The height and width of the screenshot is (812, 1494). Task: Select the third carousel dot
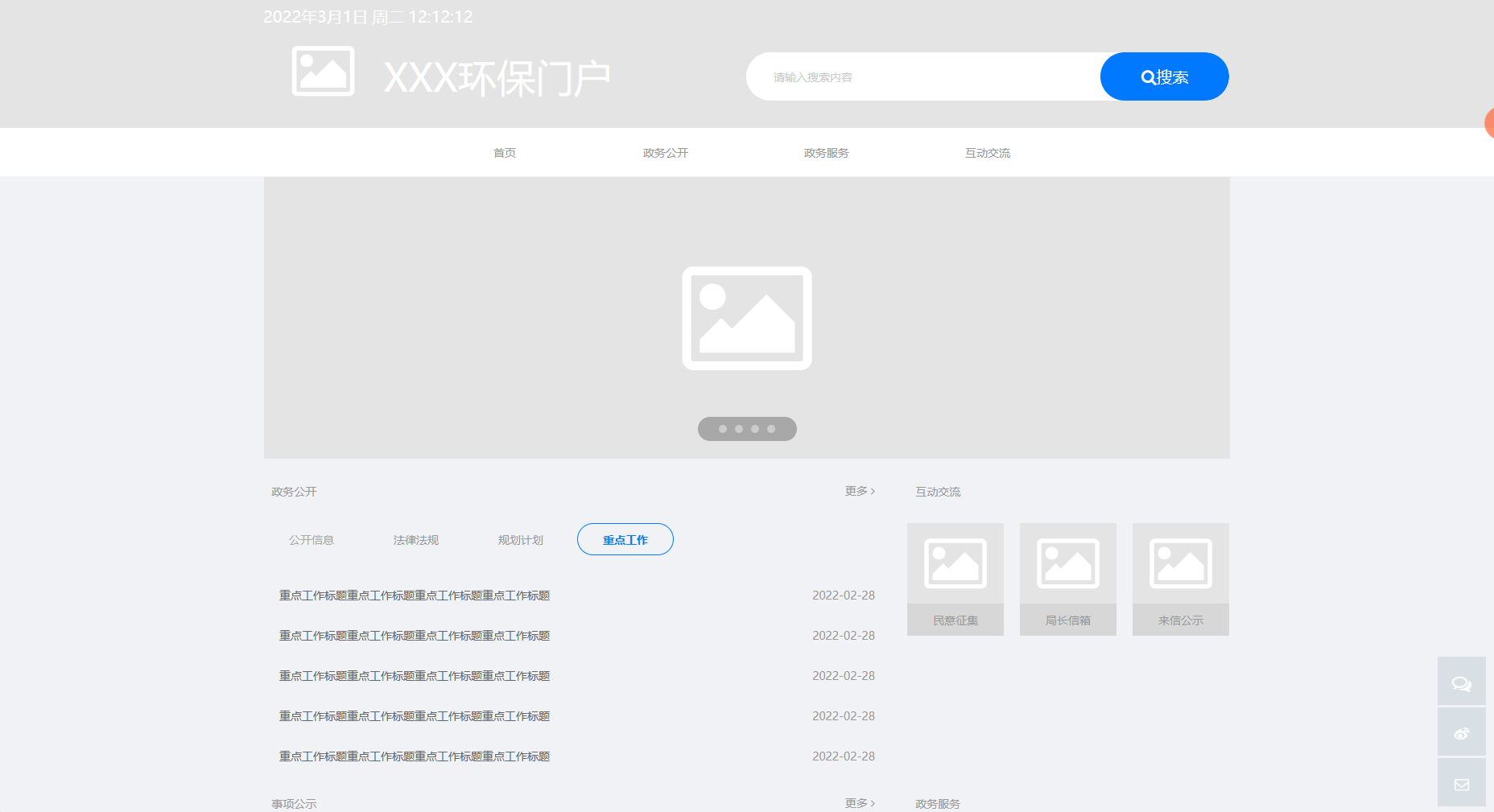pyautogui.click(x=755, y=429)
